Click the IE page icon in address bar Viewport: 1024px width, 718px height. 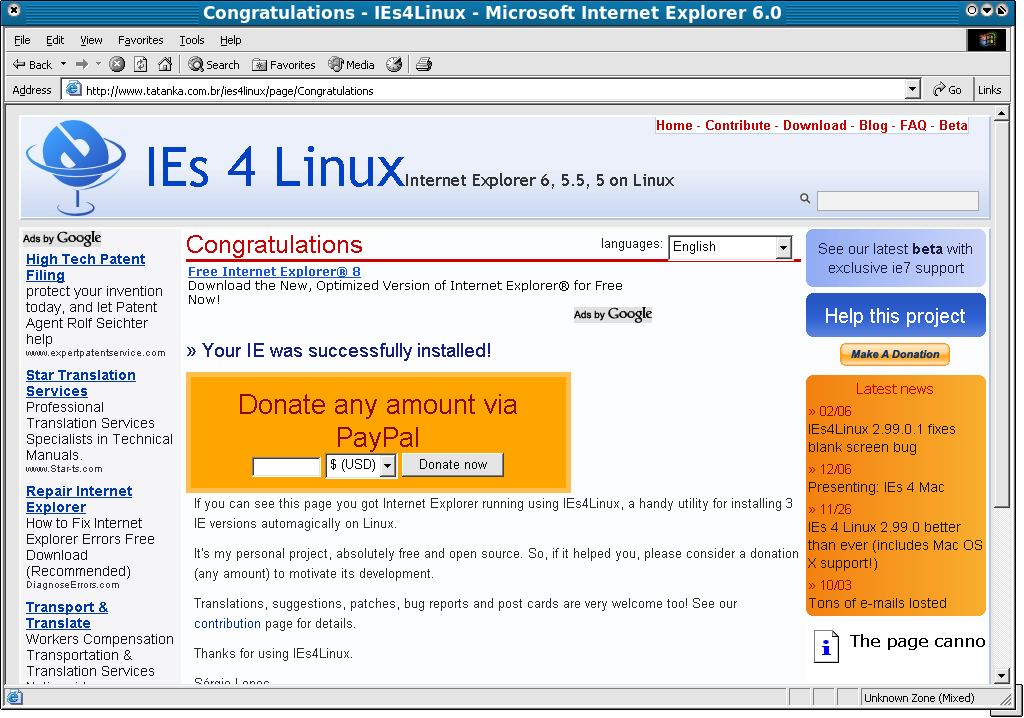[74, 89]
